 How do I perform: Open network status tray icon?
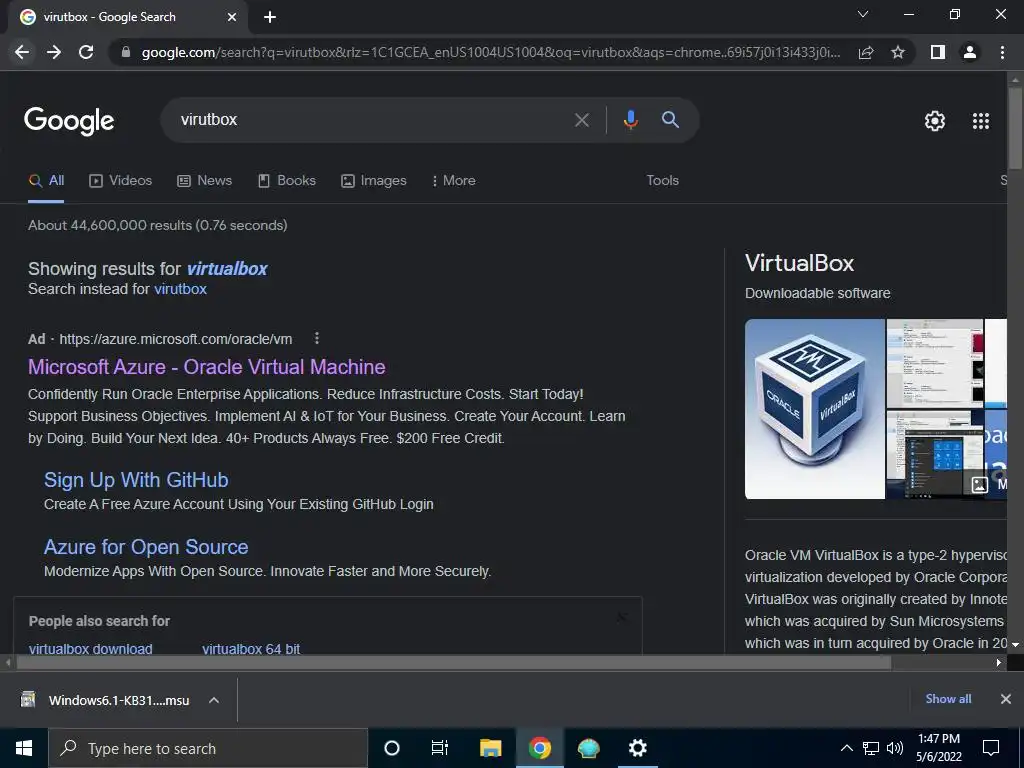tap(871, 748)
